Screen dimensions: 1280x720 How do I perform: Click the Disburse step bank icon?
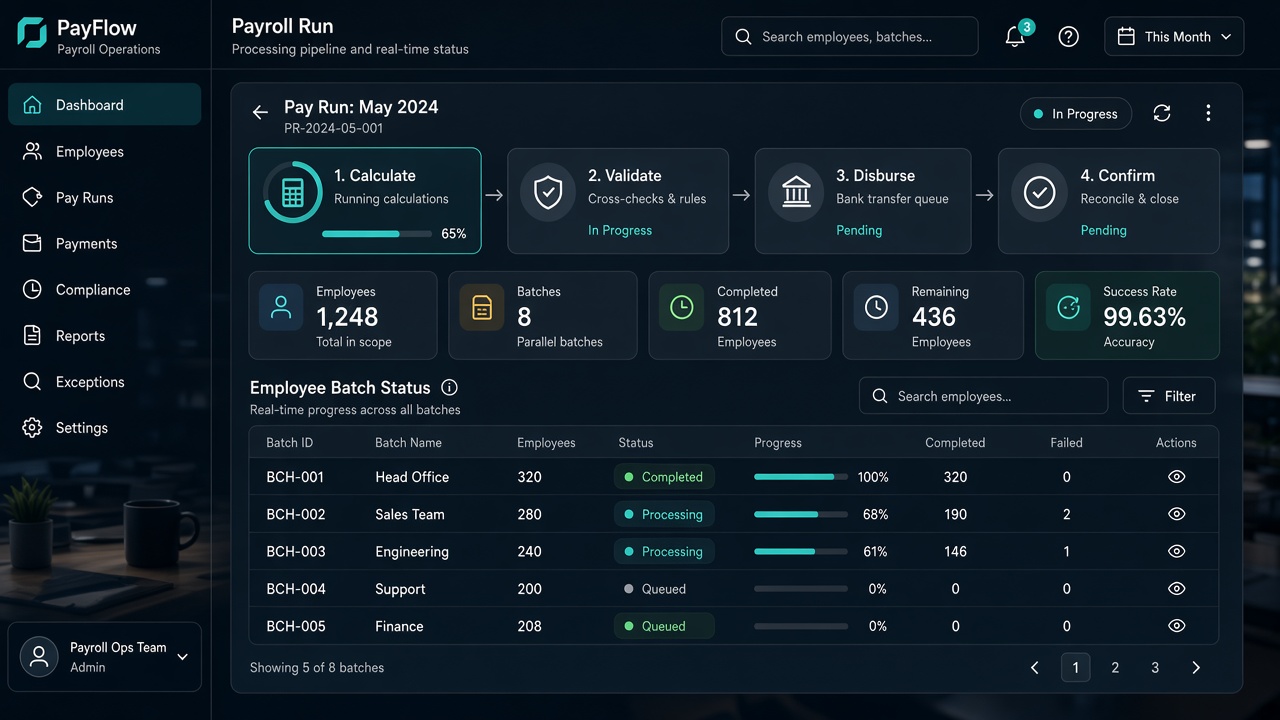tap(796, 193)
